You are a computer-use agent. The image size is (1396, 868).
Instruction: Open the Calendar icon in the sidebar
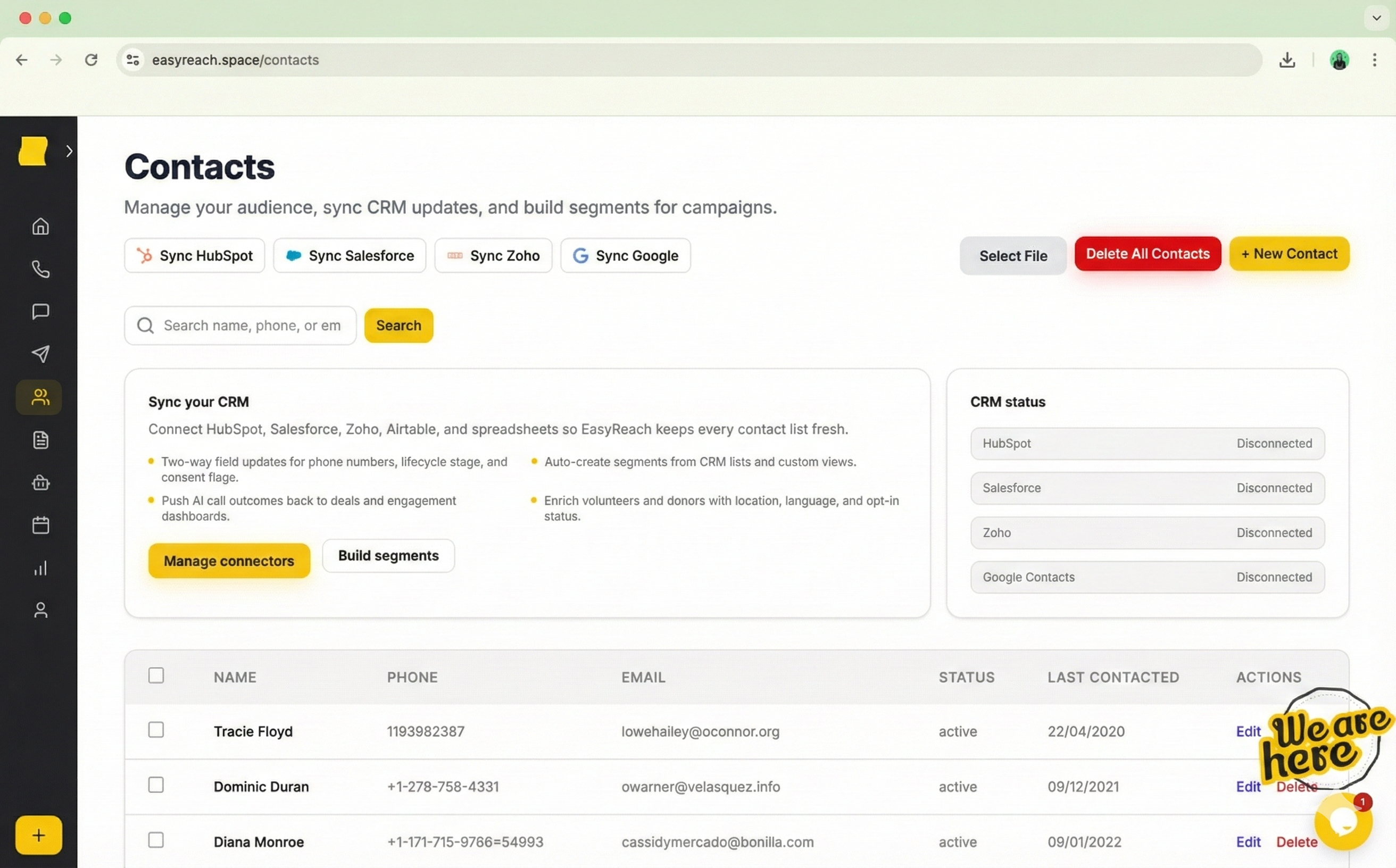[39, 525]
